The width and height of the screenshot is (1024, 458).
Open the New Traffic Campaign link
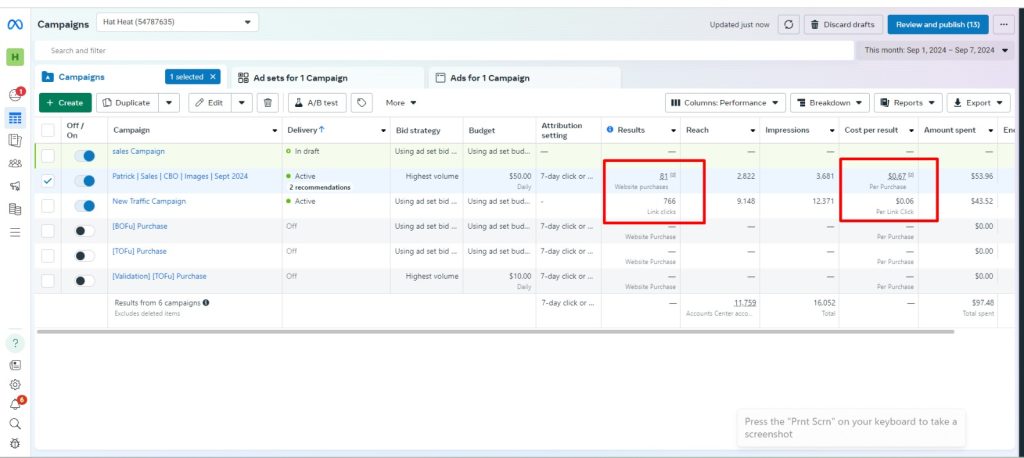(x=149, y=201)
